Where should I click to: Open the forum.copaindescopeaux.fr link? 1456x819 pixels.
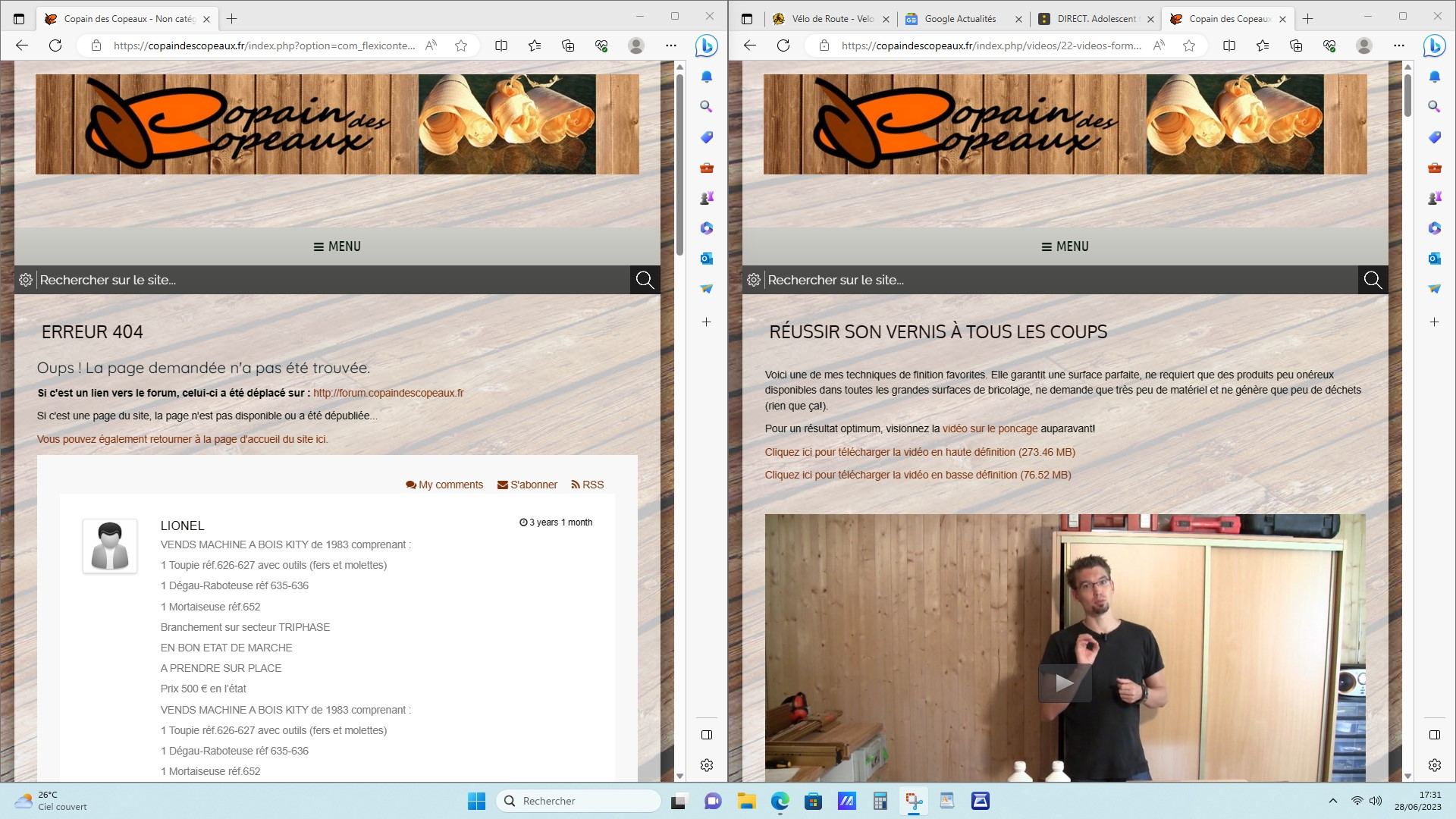(388, 393)
